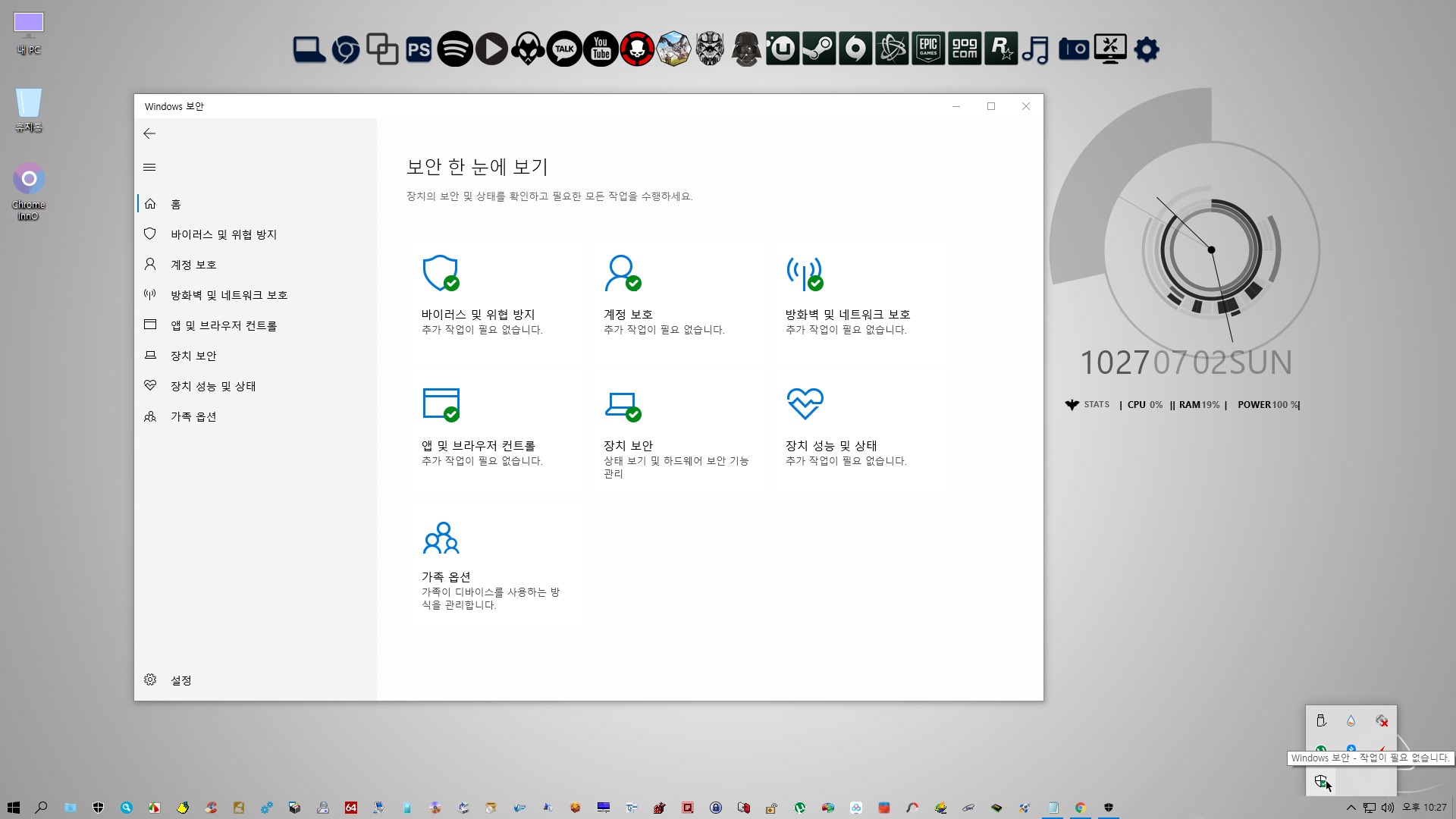Click the device health heart card icon

805,404
